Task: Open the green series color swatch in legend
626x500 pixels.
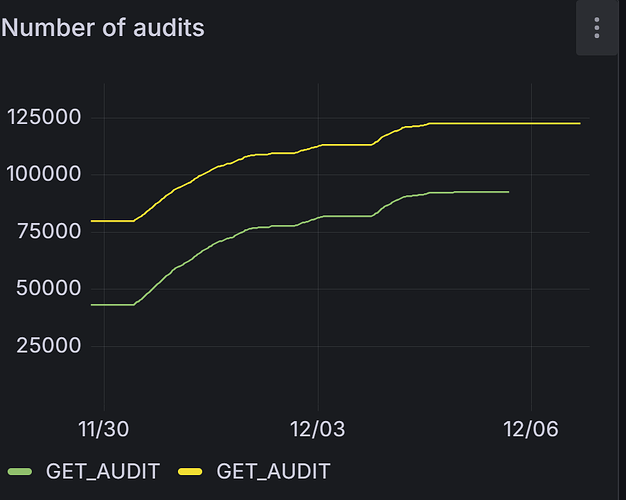Action: point(21,471)
